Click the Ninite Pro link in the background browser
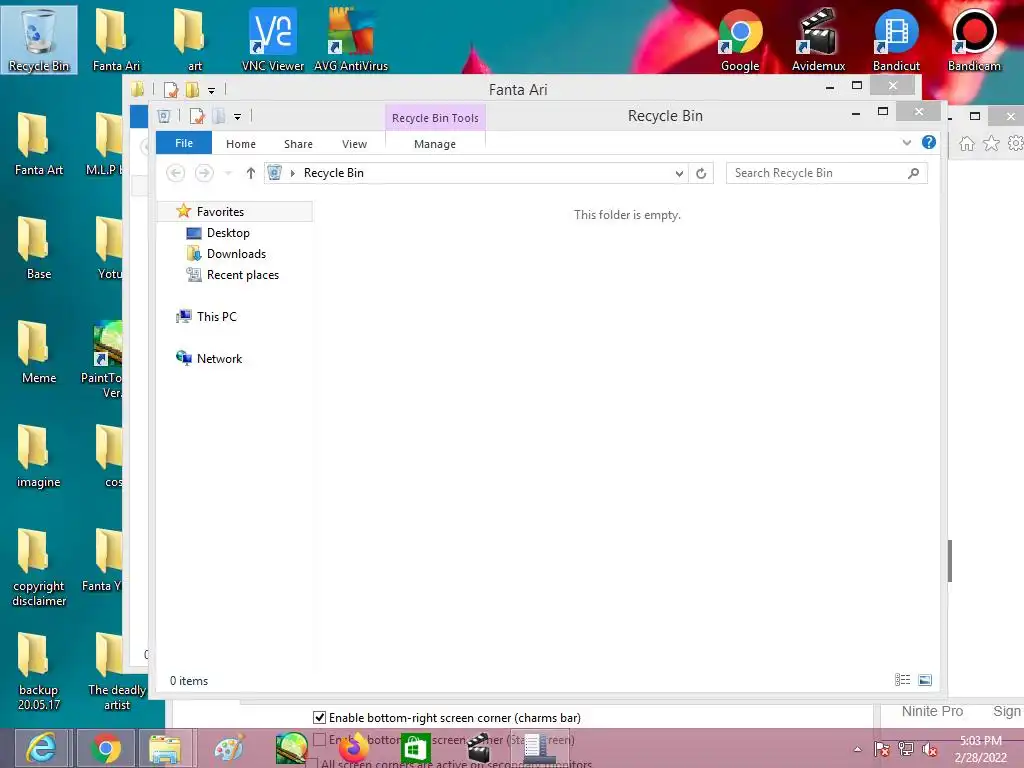This screenshot has height=768, width=1024. [x=932, y=711]
